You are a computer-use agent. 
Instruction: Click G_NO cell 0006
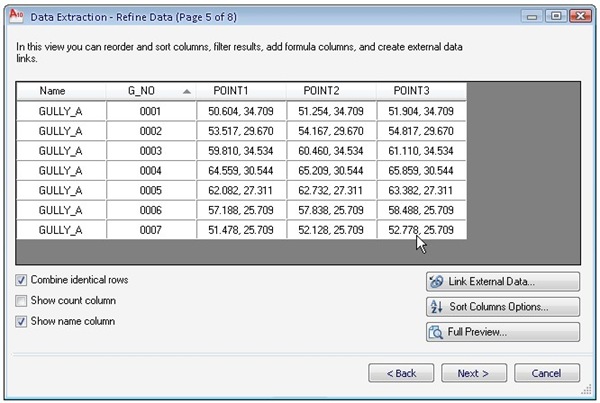pyautogui.click(x=151, y=210)
